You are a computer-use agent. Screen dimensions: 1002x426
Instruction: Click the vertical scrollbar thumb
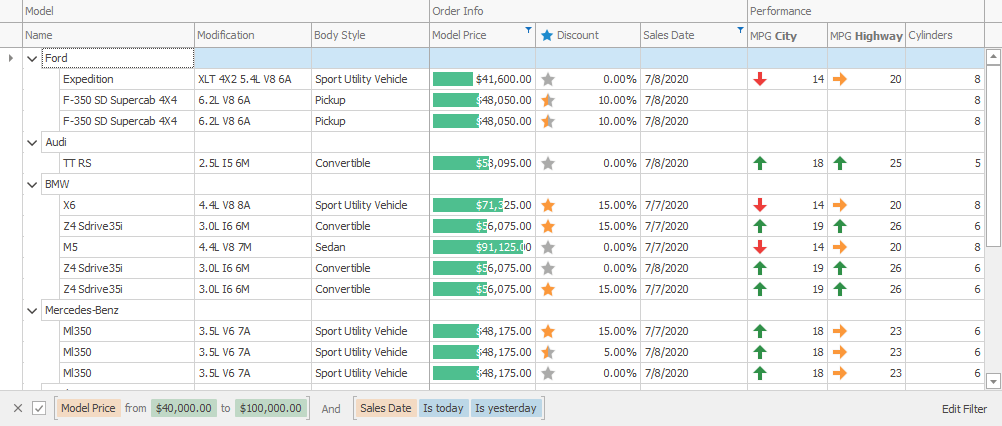(993, 155)
